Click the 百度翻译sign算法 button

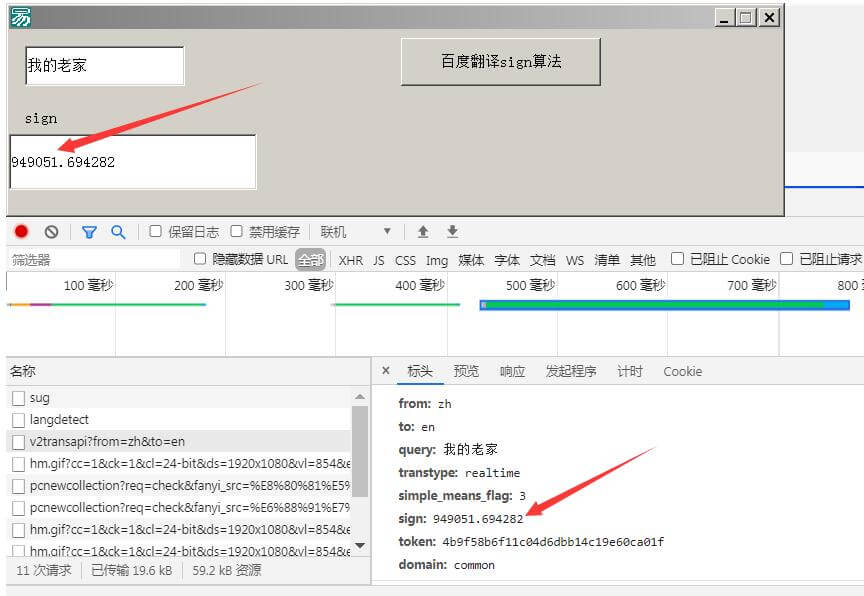click(500, 62)
